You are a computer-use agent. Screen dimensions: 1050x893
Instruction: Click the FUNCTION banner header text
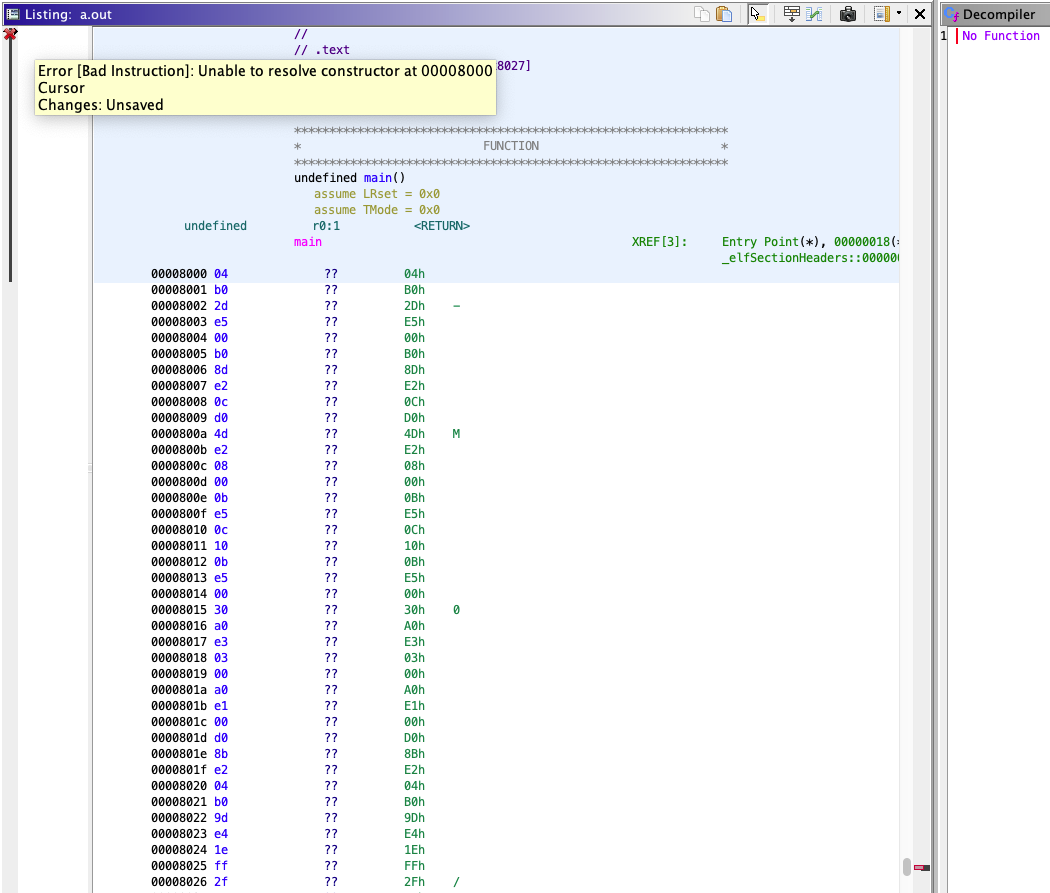pyautogui.click(x=511, y=146)
